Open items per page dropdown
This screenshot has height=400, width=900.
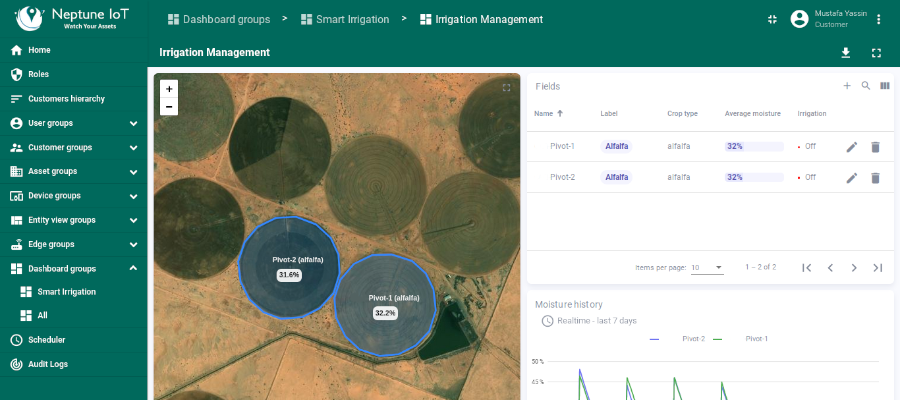tap(707, 268)
